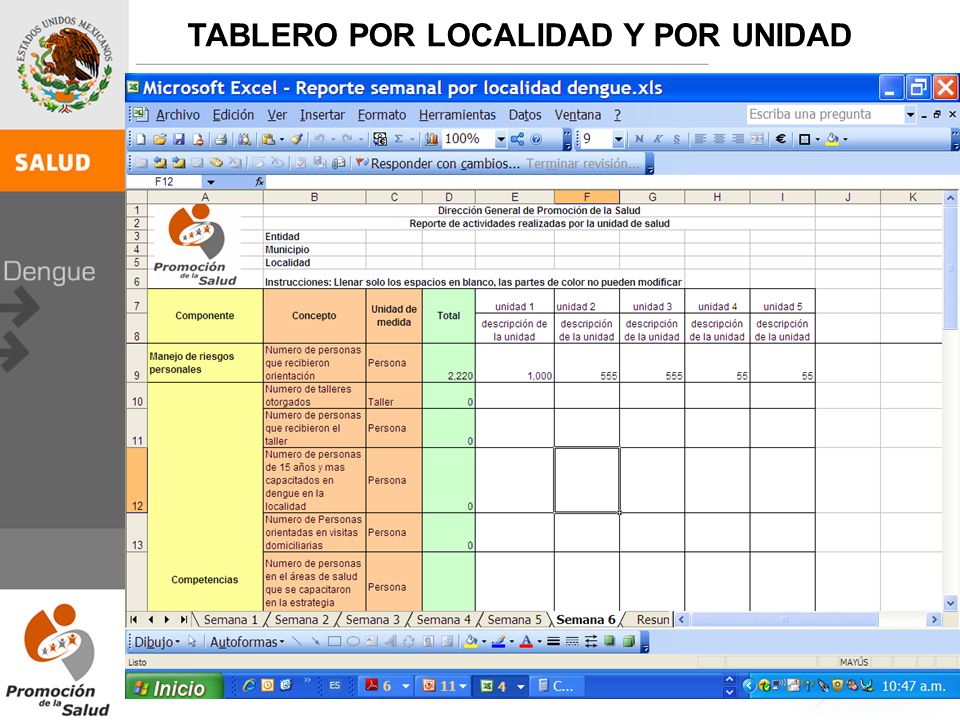This screenshot has height=720, width=960.
Task: Open the Archivo menu
Action: pyautogui.click(x=178, y=115)
